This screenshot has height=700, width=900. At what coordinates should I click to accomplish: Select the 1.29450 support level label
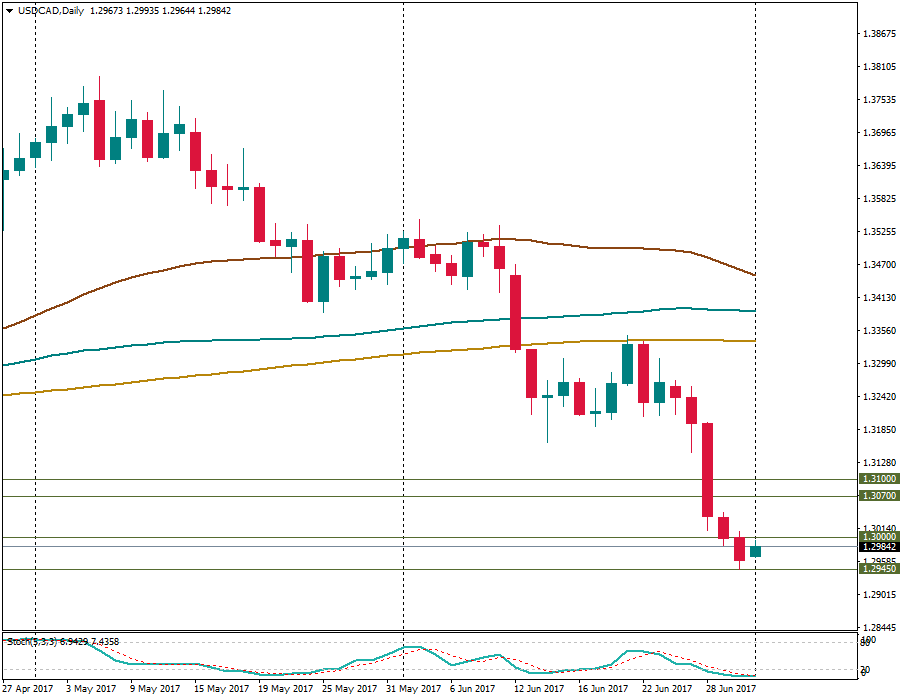click(879, 569)
